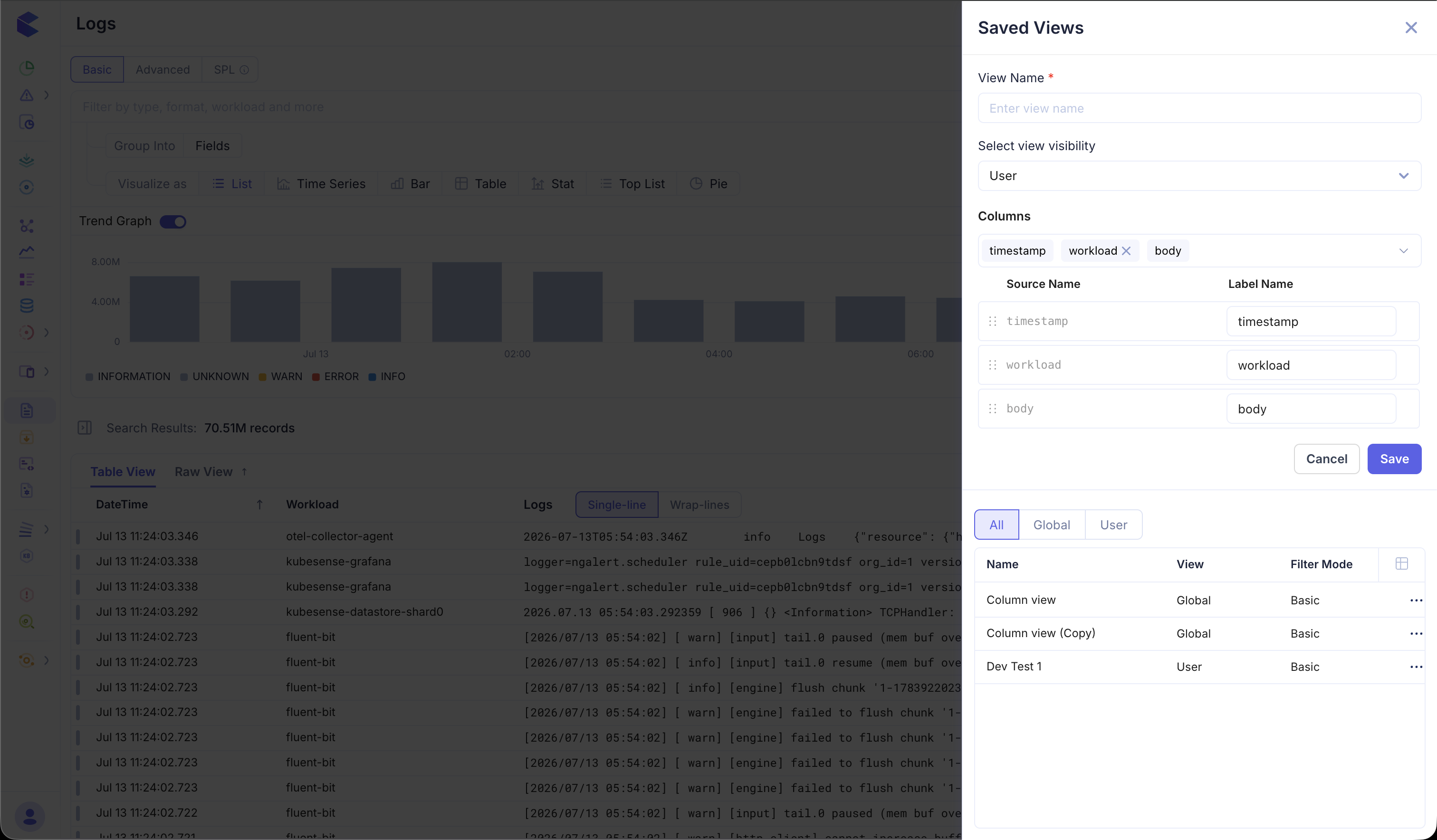Screen dimensions: 1437x840
Task: Click the Fields button
Action: [x=212, y=146]
